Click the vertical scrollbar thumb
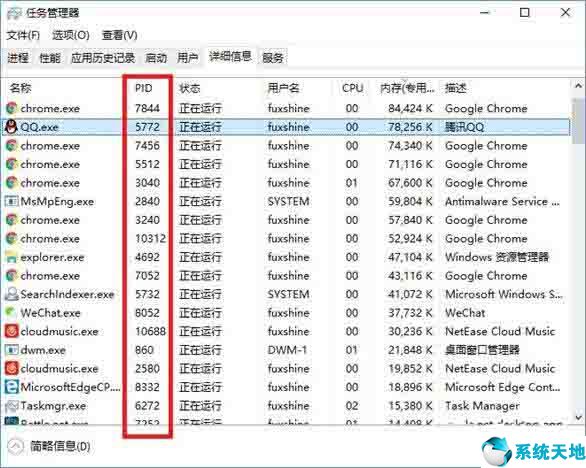 pos(578,120)
